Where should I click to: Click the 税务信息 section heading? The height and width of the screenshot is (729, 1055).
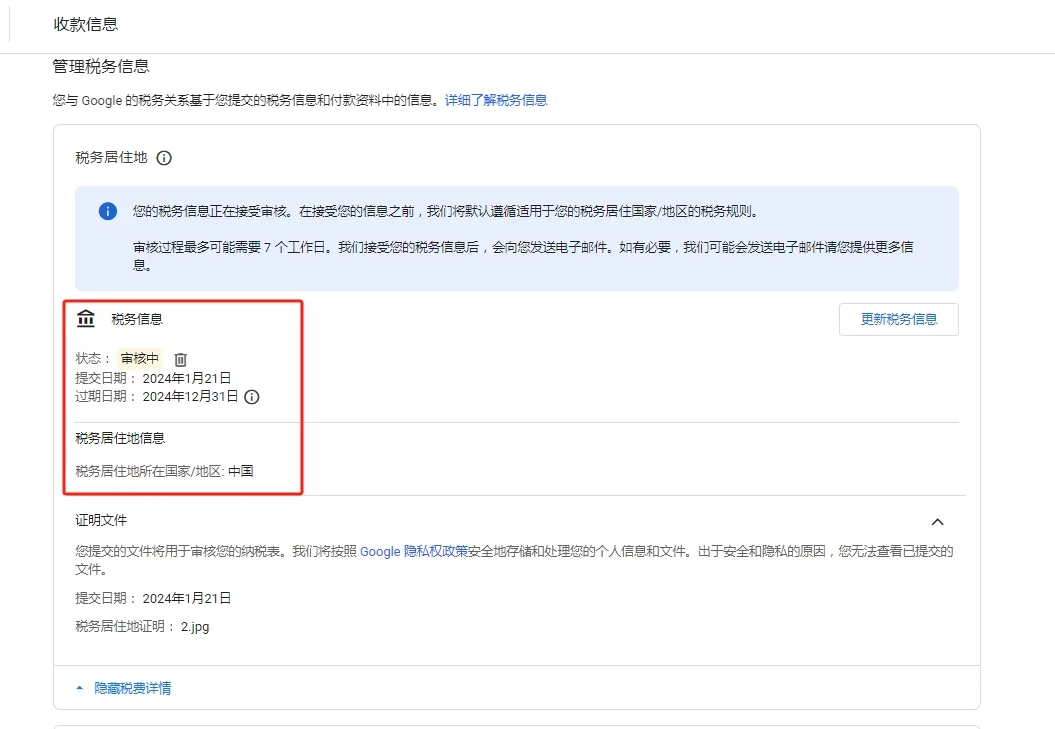[x=137, y=319]
